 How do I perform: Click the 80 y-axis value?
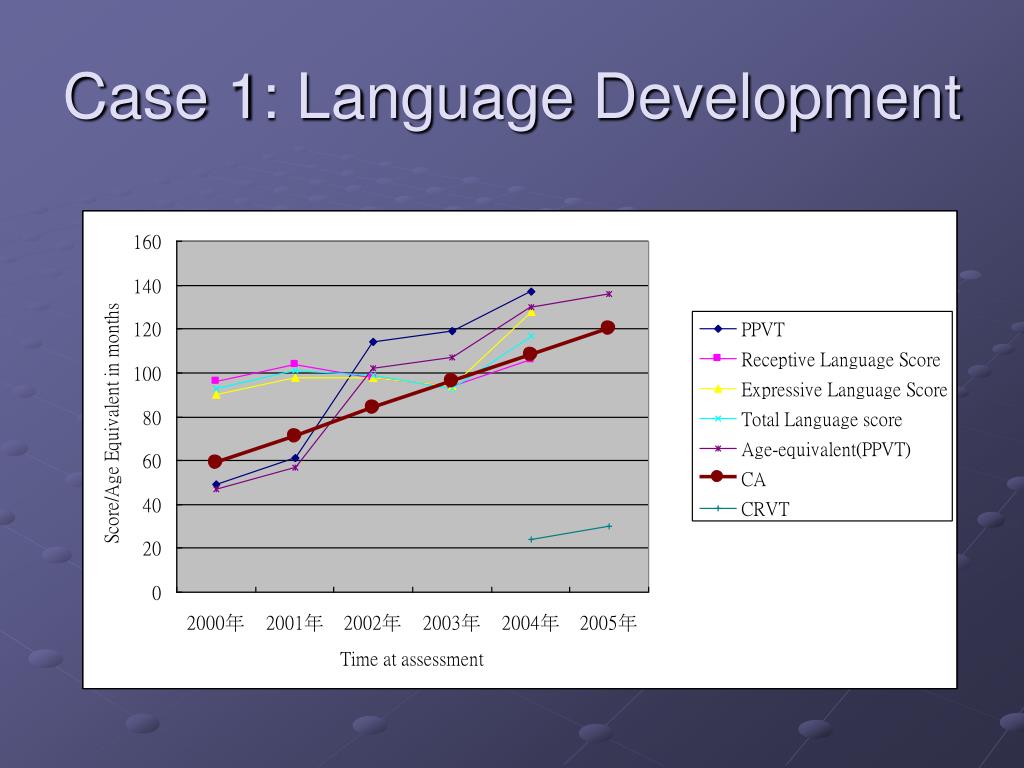coord(152,417)
